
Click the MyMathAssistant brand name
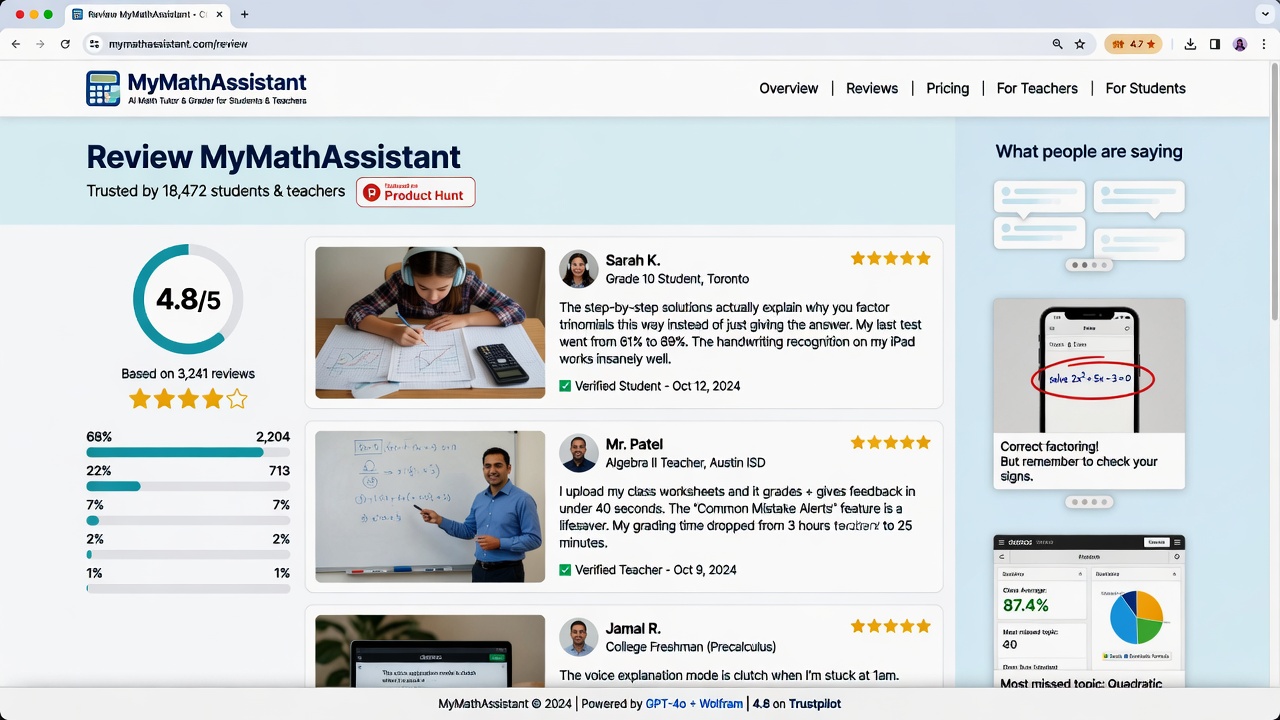[217, 82]
